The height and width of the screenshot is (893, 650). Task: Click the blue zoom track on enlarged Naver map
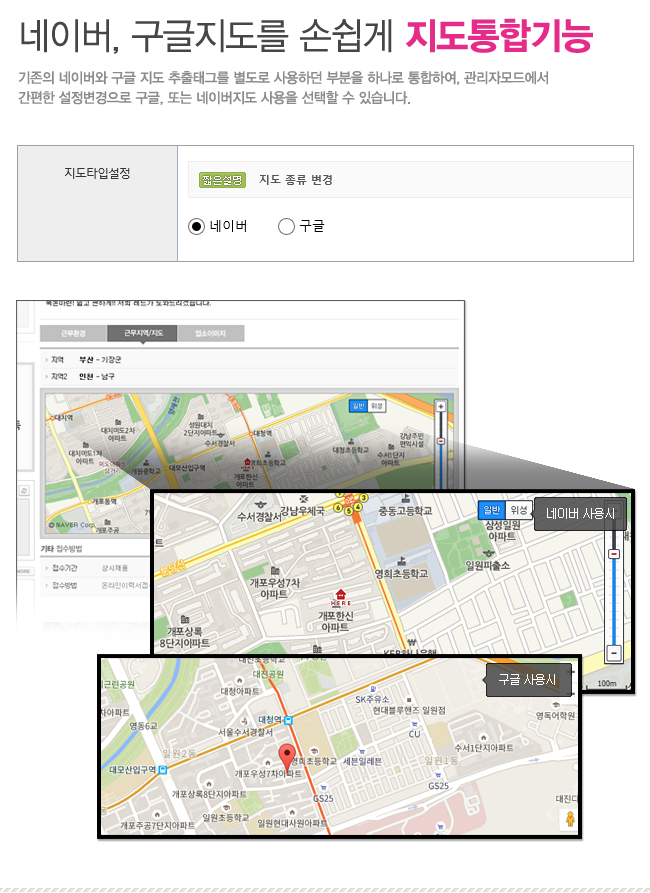point(614,601)
